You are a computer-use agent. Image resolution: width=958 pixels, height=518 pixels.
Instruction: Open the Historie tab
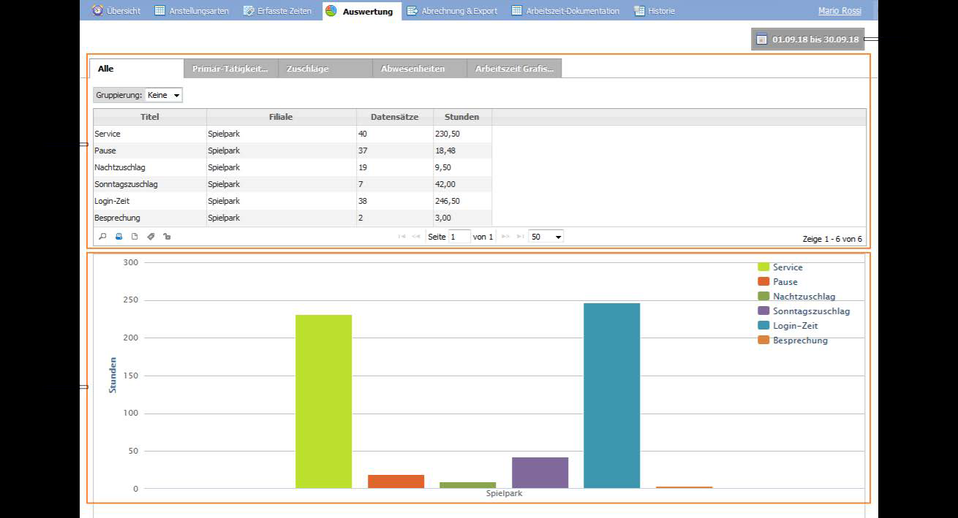(654, 10)
